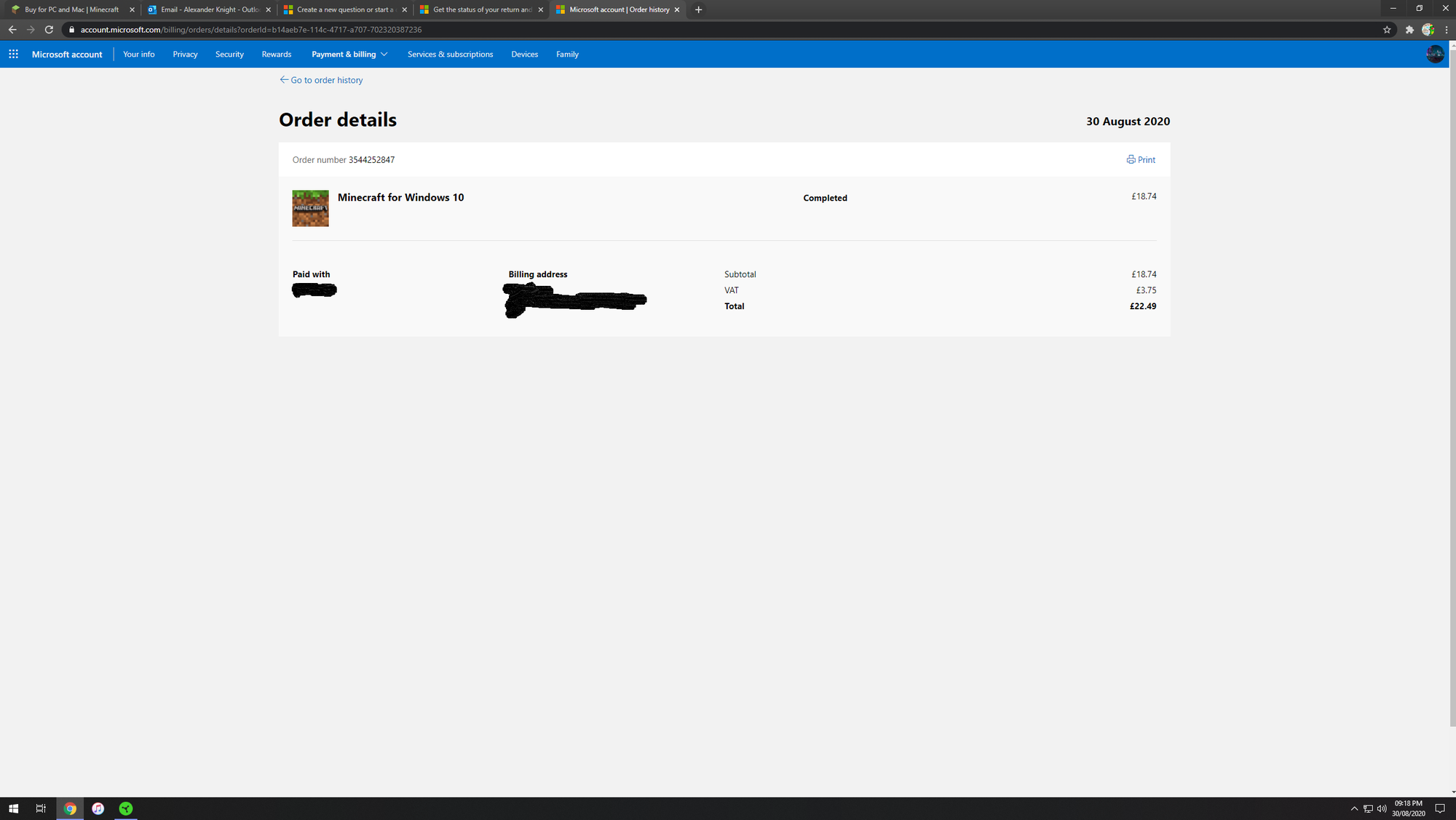The width and height of the screenshot is (1456, 820).
Task: Click the Microsoft account home link
Action: pyautogui.click(x=67, y=54)
